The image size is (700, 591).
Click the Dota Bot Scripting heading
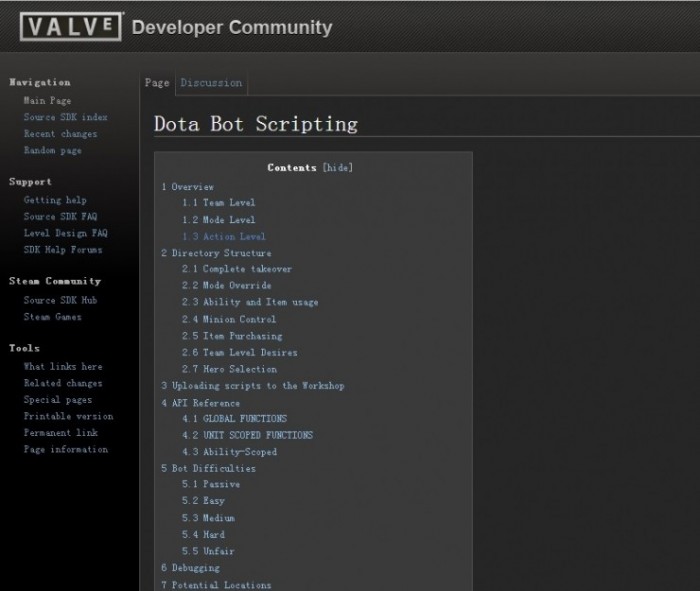point(256,124)
